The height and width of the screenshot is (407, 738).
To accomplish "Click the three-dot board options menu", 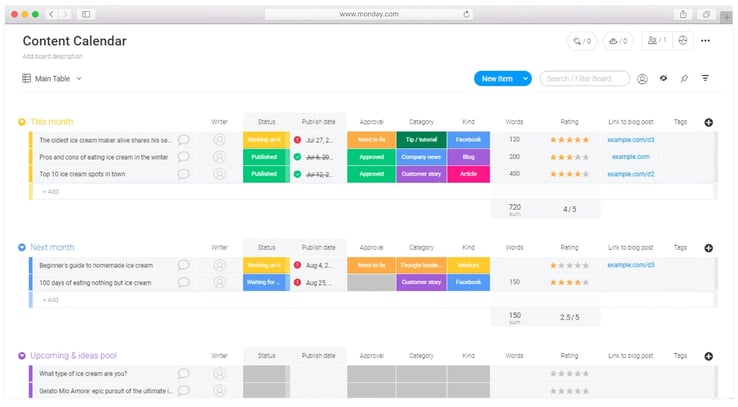I will (x=706, y=41).
